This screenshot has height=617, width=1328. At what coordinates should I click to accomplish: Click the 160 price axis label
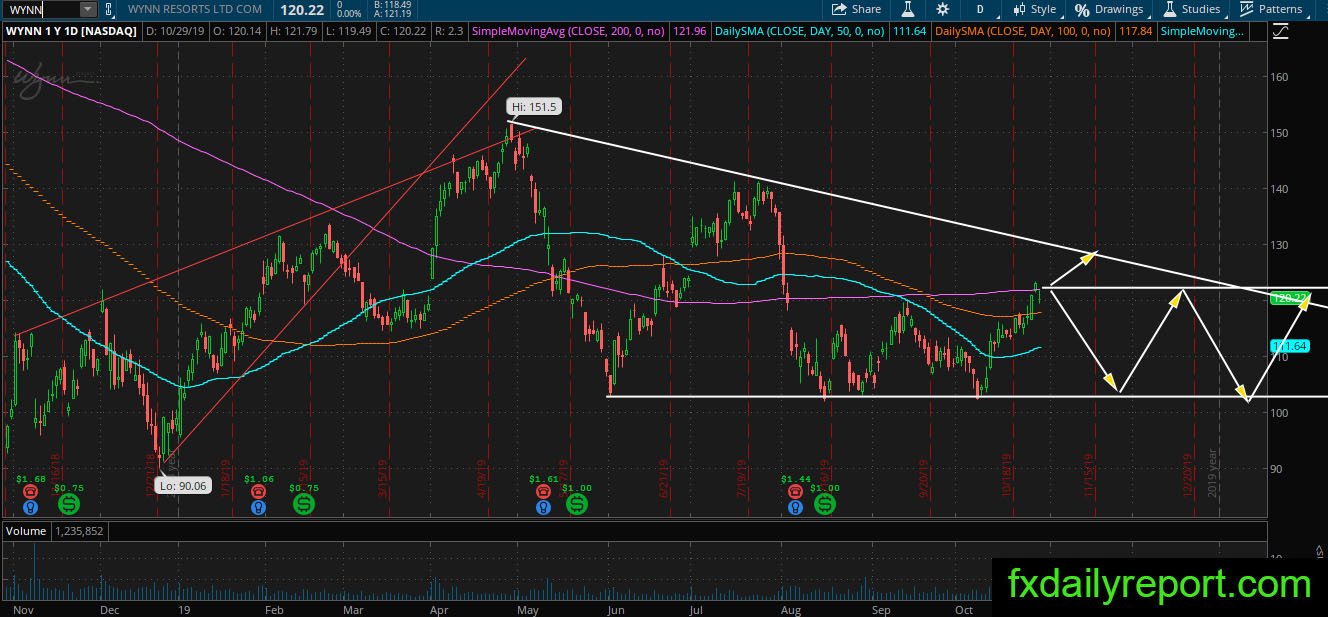pos(1279,77)
